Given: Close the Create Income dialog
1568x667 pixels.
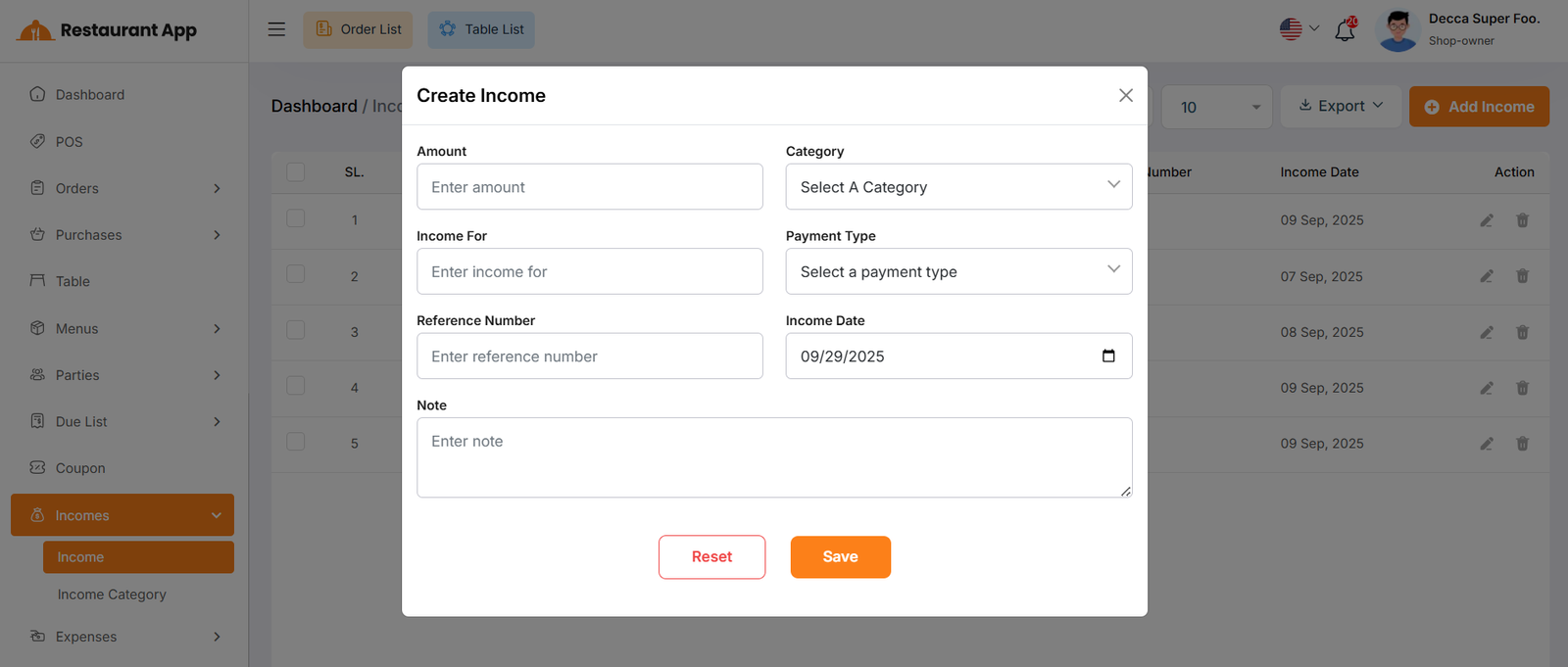Looking at the screenshot, I should tap(1125, 95).
